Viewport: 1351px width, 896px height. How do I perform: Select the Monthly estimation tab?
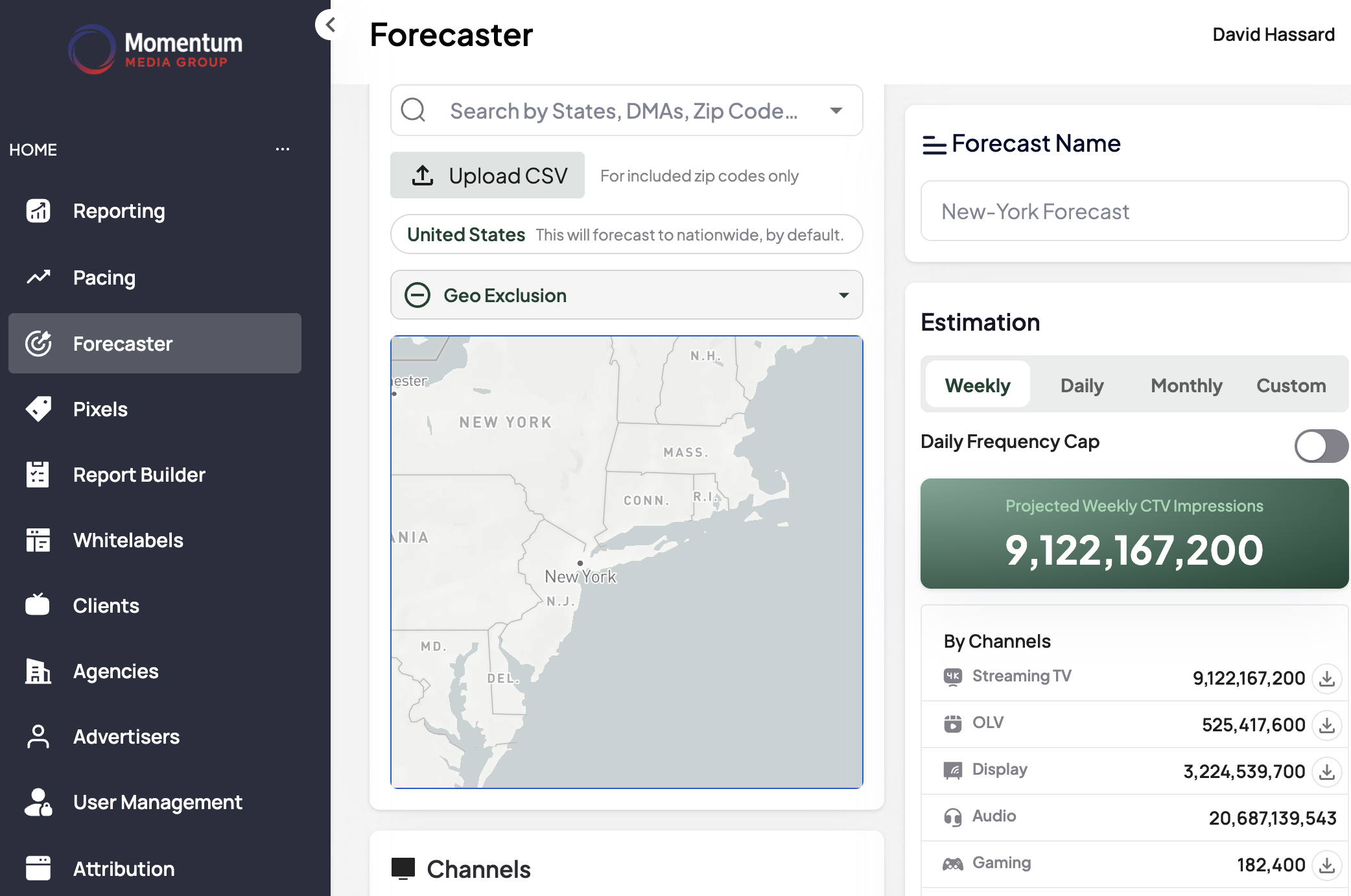1186,386
